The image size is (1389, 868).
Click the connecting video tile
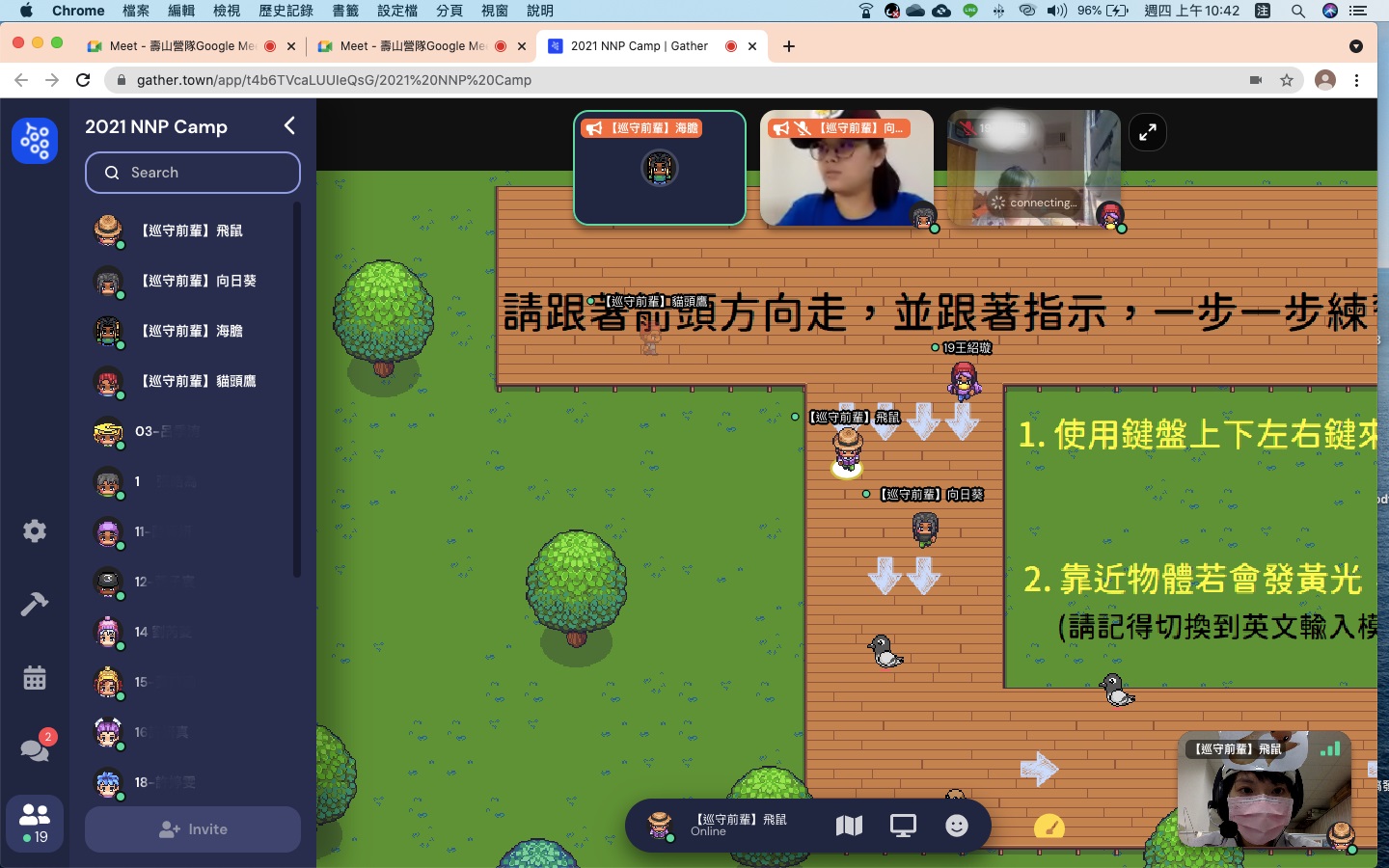[1034, 169]
